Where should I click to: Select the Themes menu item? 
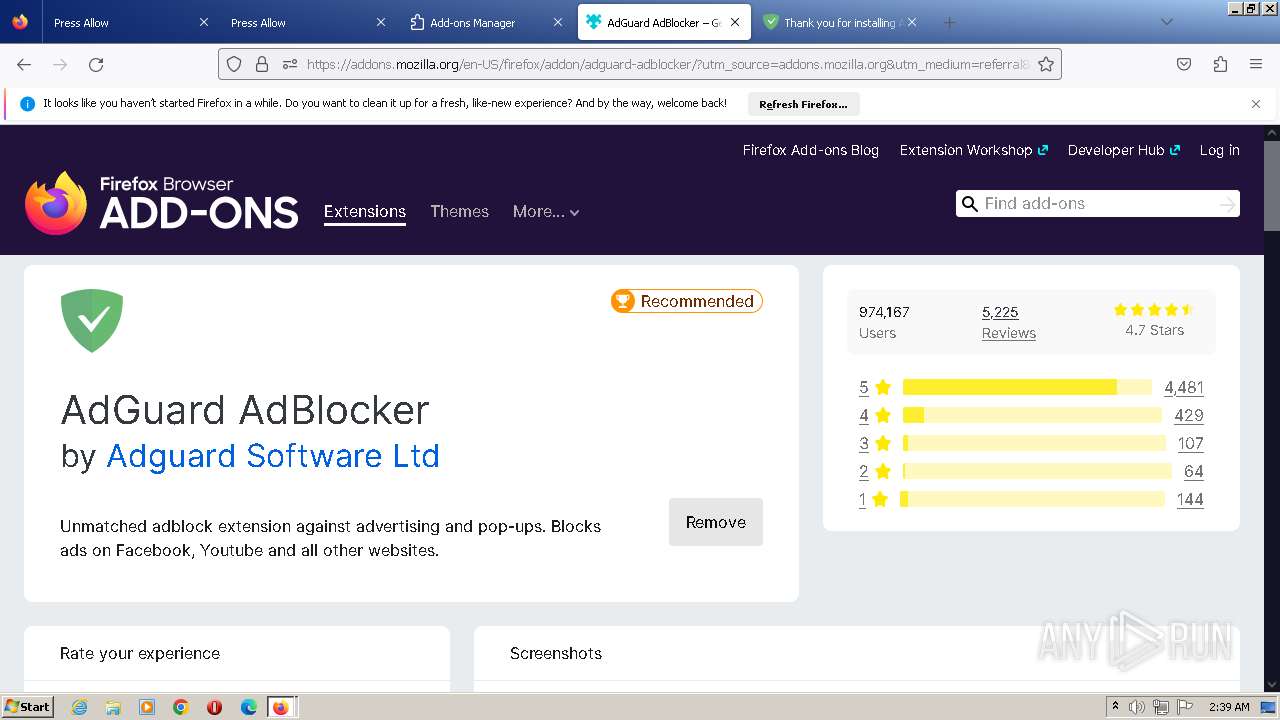[459, 211]
